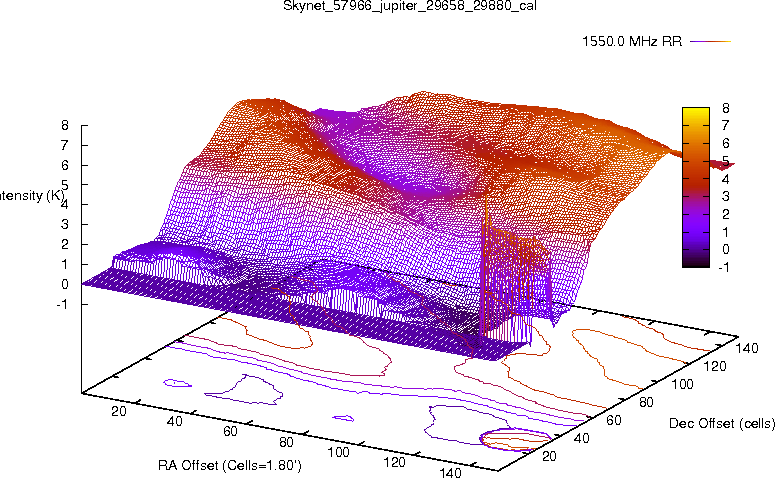775x478 pixels.
Task: Click the 140 tick on the Dec Offset axis
Action: point(747,348)
